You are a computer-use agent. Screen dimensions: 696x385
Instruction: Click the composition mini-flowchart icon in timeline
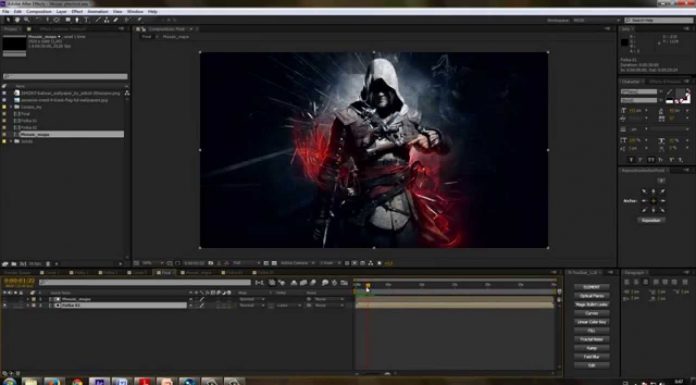click(x=259, y=283)
